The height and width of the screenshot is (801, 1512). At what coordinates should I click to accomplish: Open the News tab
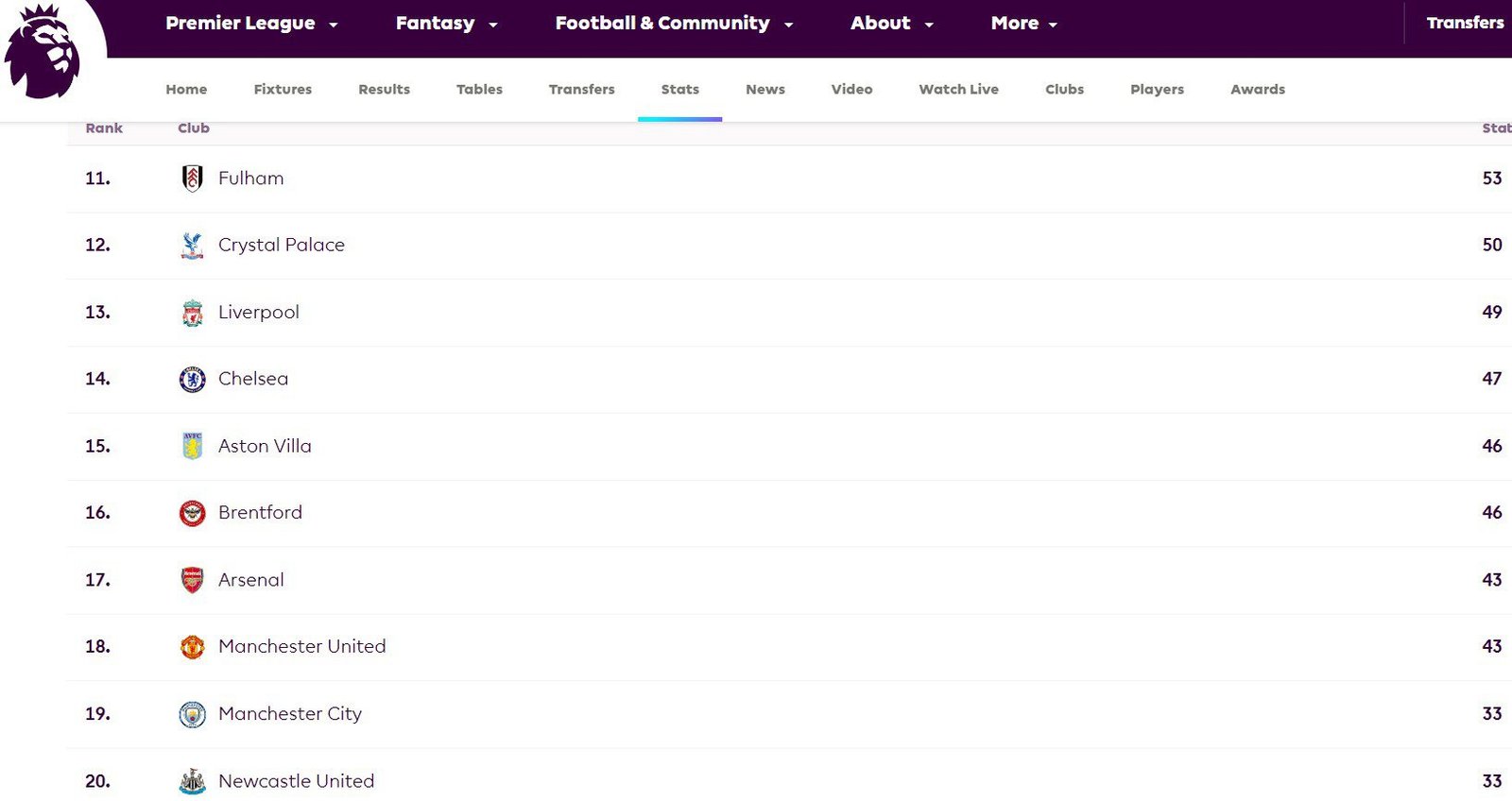point(765,89)
